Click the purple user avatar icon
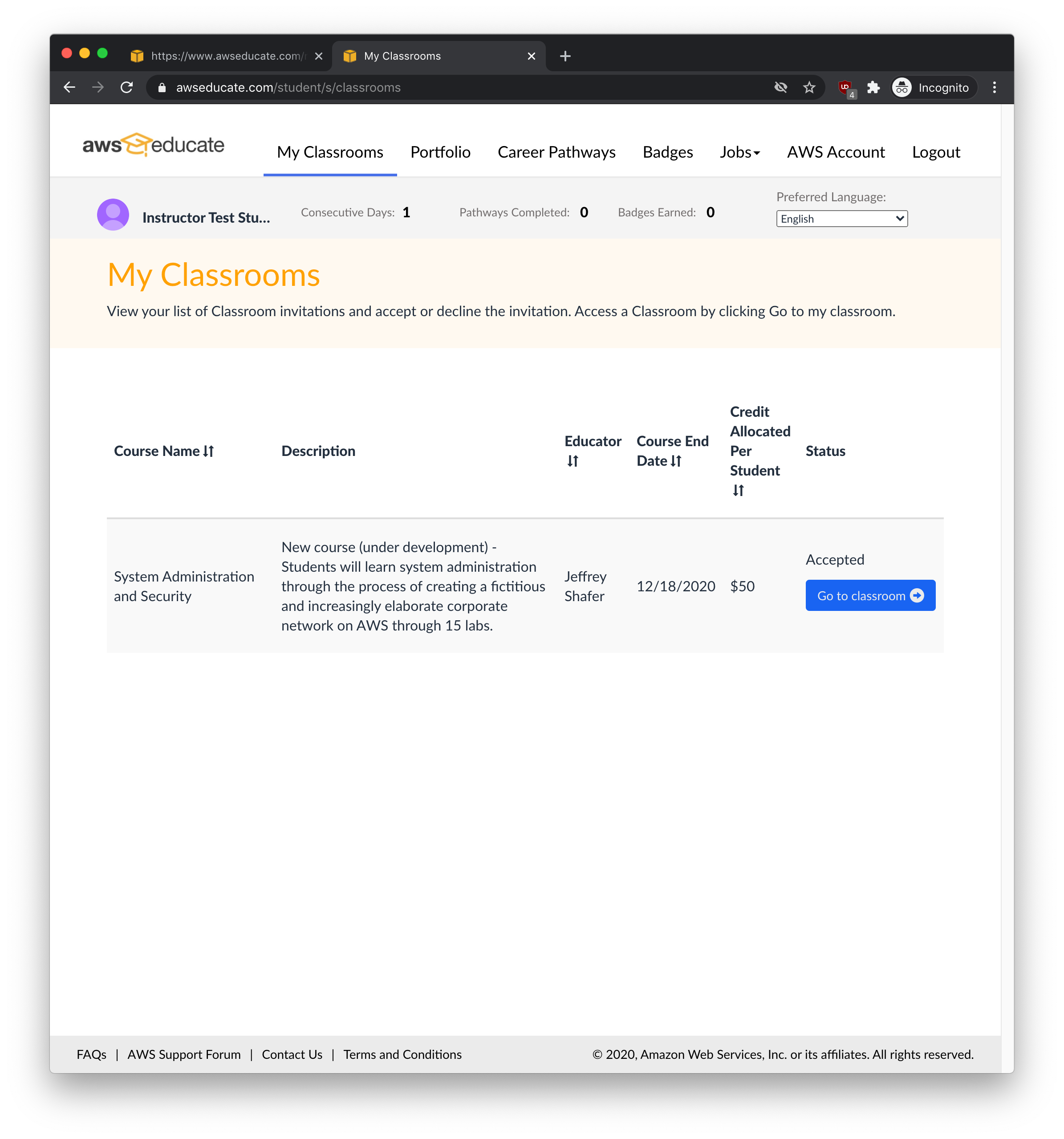This screenshot has width=1064, height=1139. click(113, 214)
